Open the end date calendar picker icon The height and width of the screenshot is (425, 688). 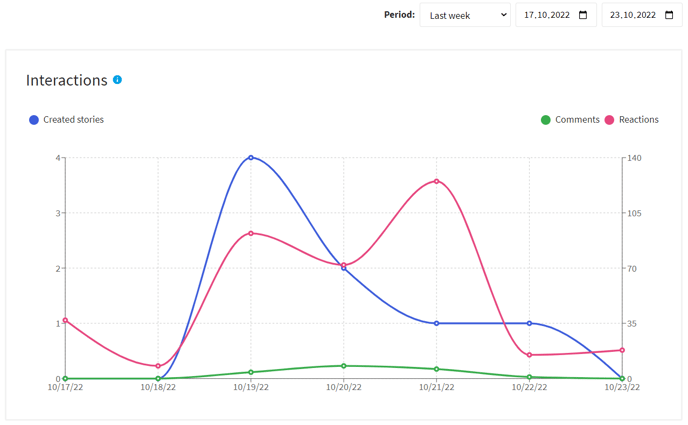[x=669, y=15]
